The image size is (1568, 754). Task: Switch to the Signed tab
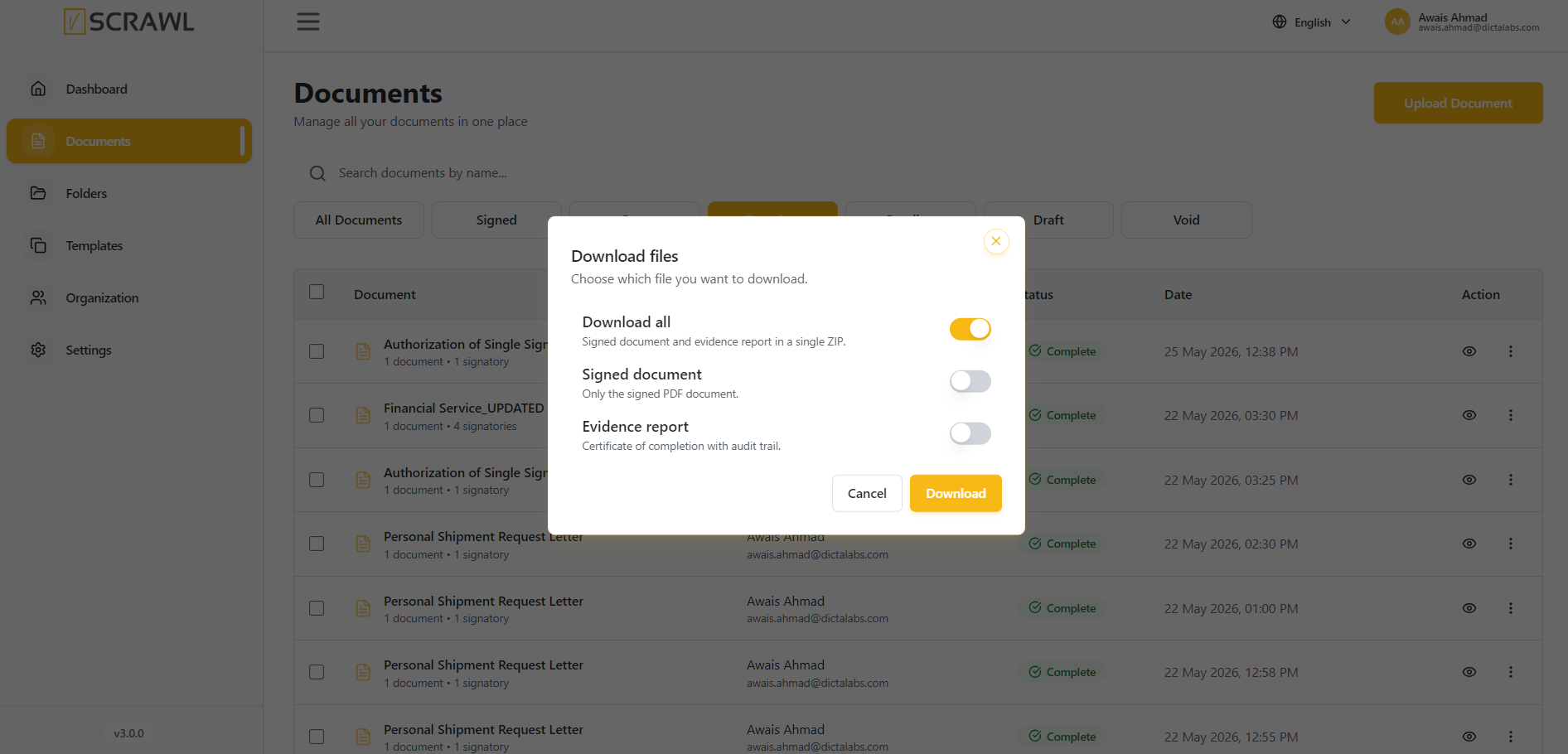pyautogui.click(x=496, y=220)
